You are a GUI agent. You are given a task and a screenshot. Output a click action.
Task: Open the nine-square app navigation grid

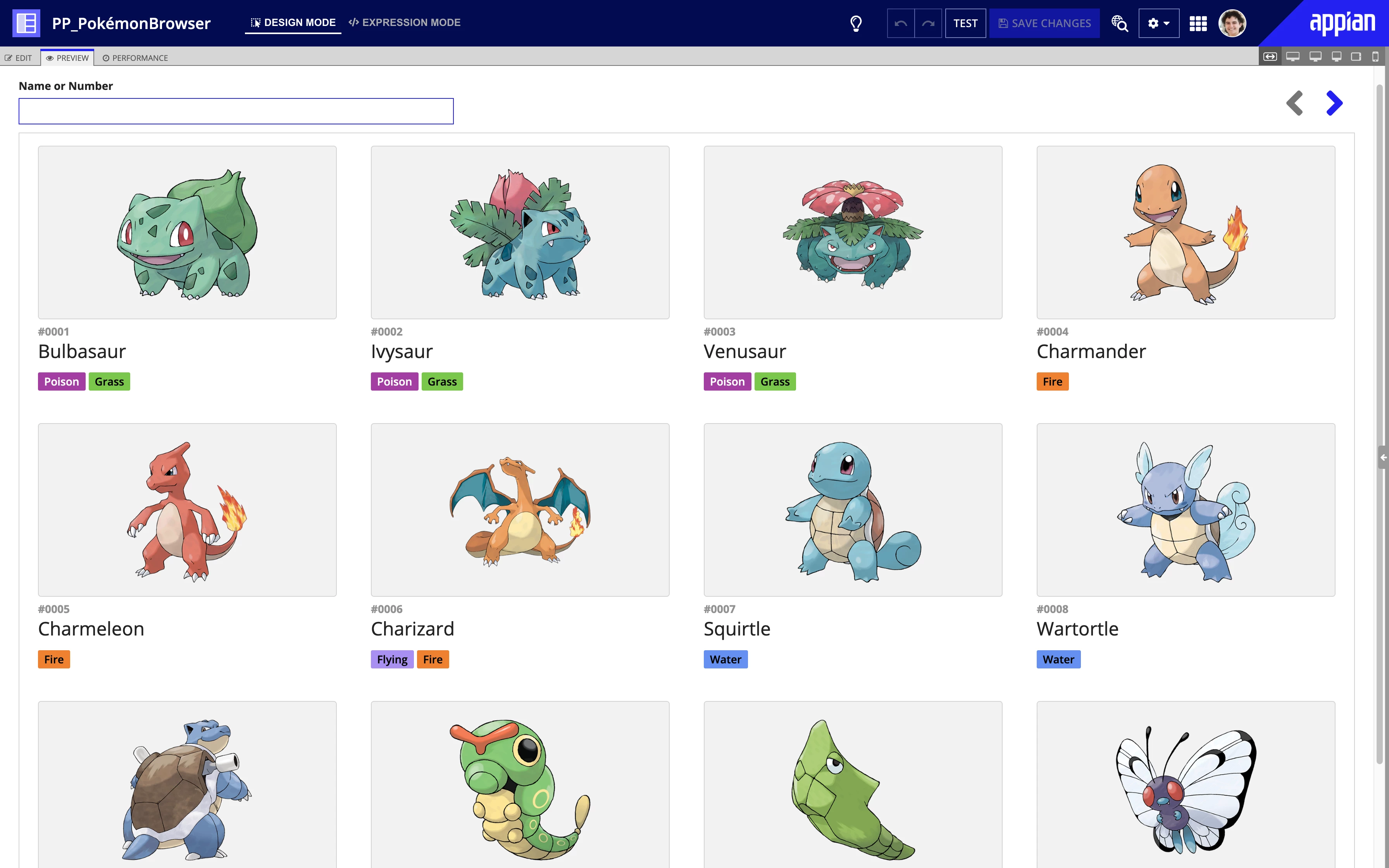[x=1198, y=24]
